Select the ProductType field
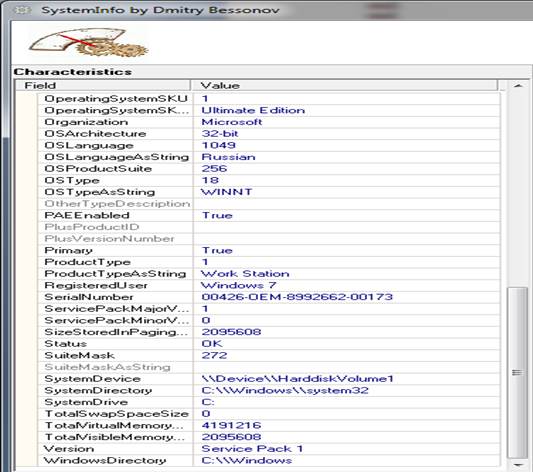This screenshot has height=472, width=533. [x=87, y=262]
